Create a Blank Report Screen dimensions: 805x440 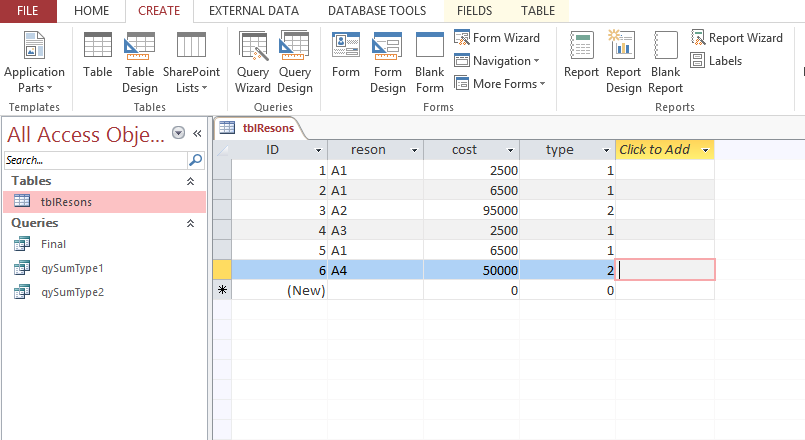click(x=665, y=62)
